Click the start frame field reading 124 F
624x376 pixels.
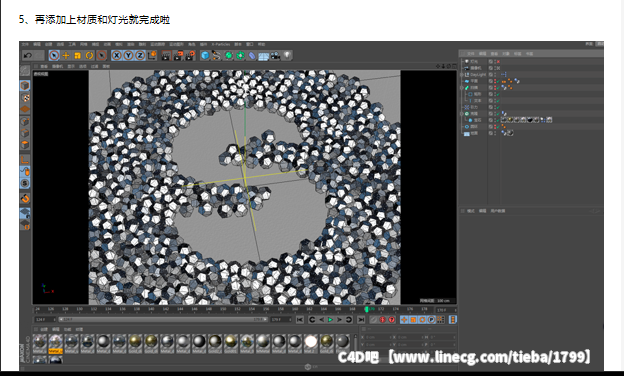pos(45,320)
